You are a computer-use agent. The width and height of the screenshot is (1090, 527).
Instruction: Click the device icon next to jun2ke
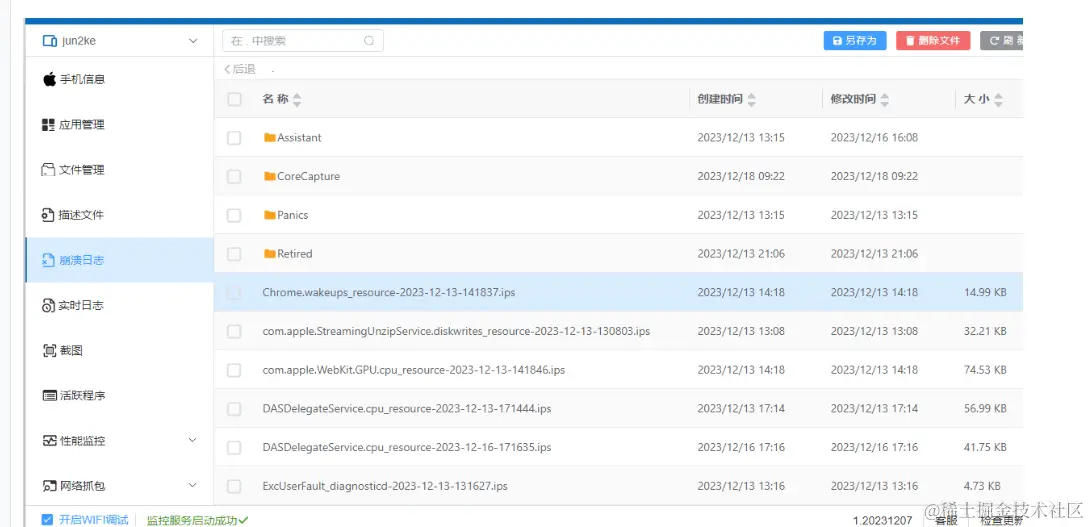[x=49, y=41]
